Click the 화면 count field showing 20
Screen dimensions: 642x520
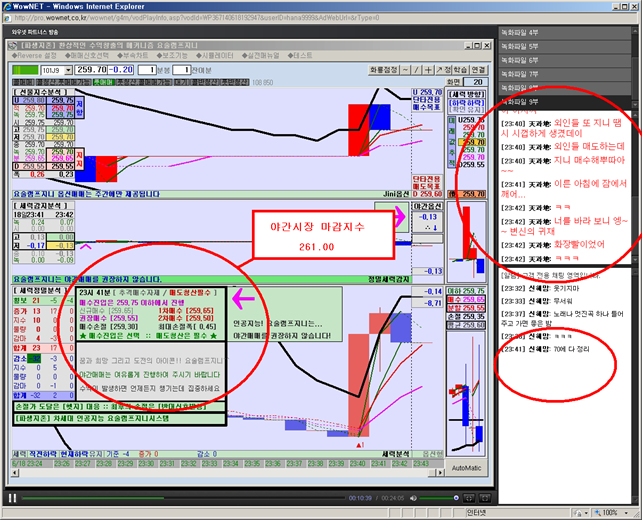tap(475, 82)
